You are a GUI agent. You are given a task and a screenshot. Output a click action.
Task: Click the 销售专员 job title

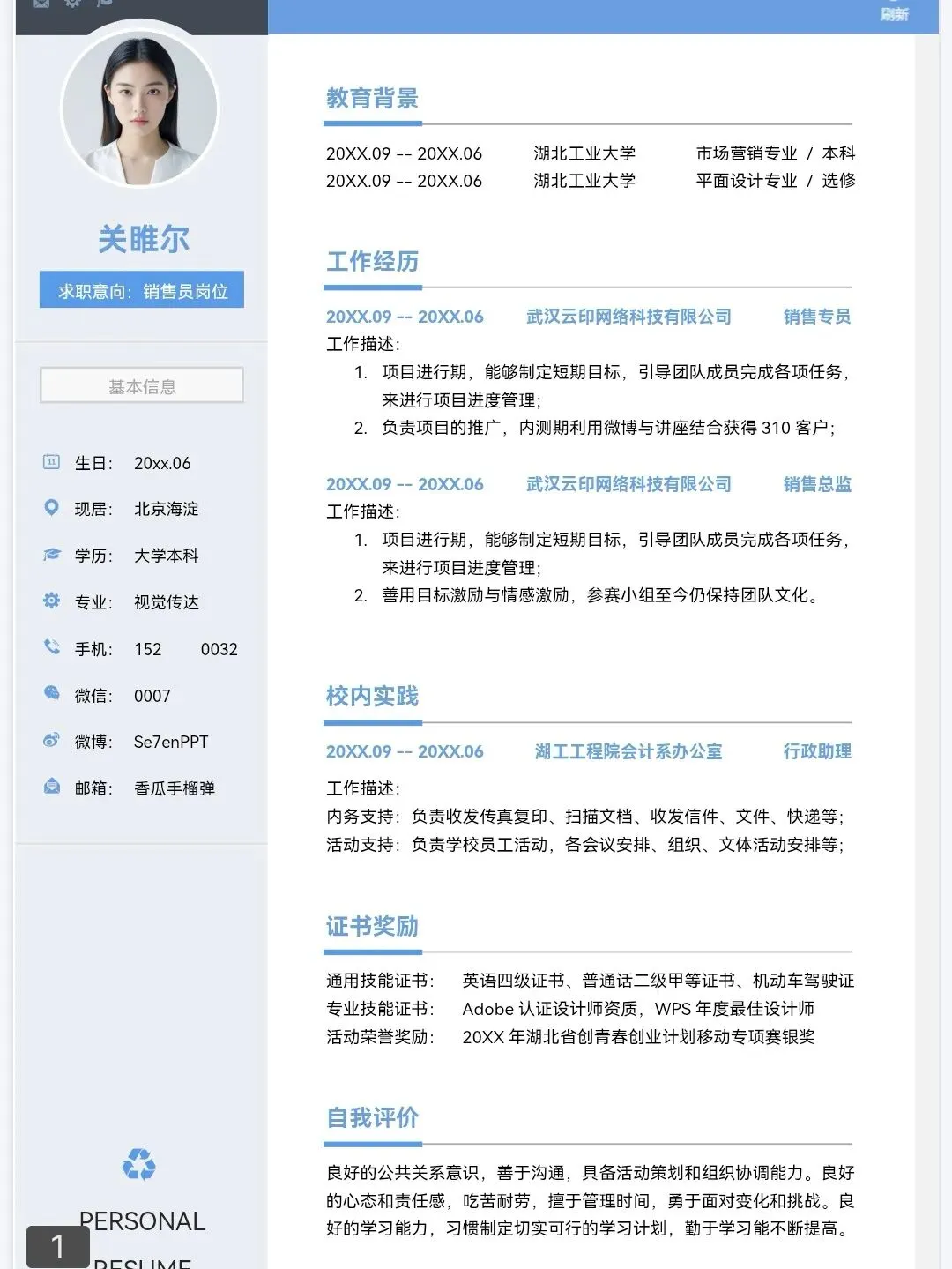point(817,317)
